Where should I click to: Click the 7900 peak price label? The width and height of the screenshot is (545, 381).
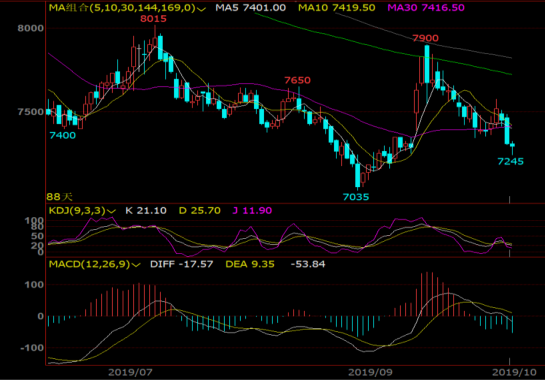425,38
